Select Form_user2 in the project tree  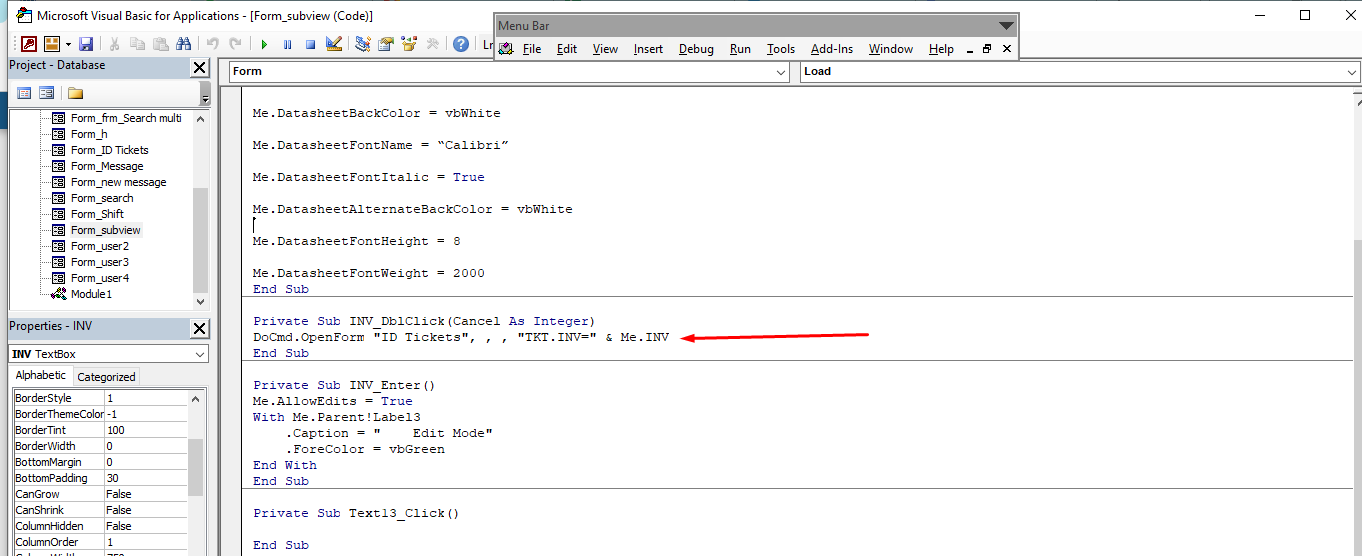pos(100,246)
